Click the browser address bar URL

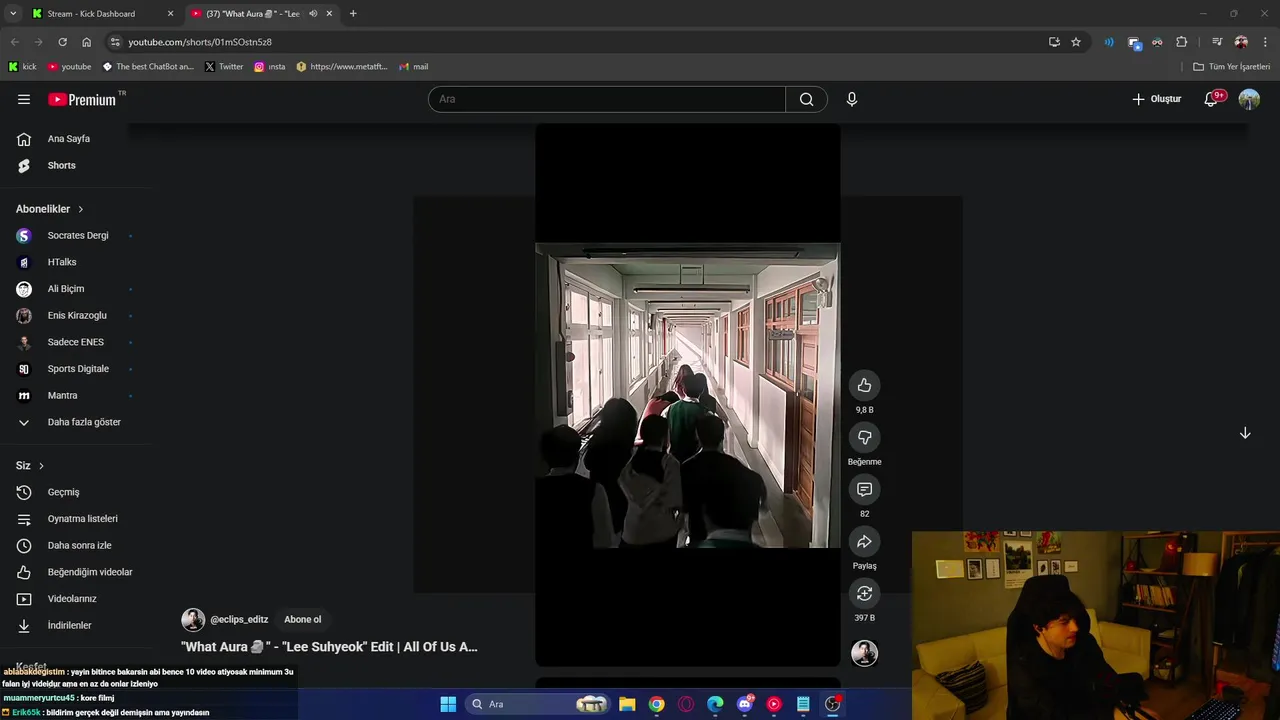coord(200,42)
